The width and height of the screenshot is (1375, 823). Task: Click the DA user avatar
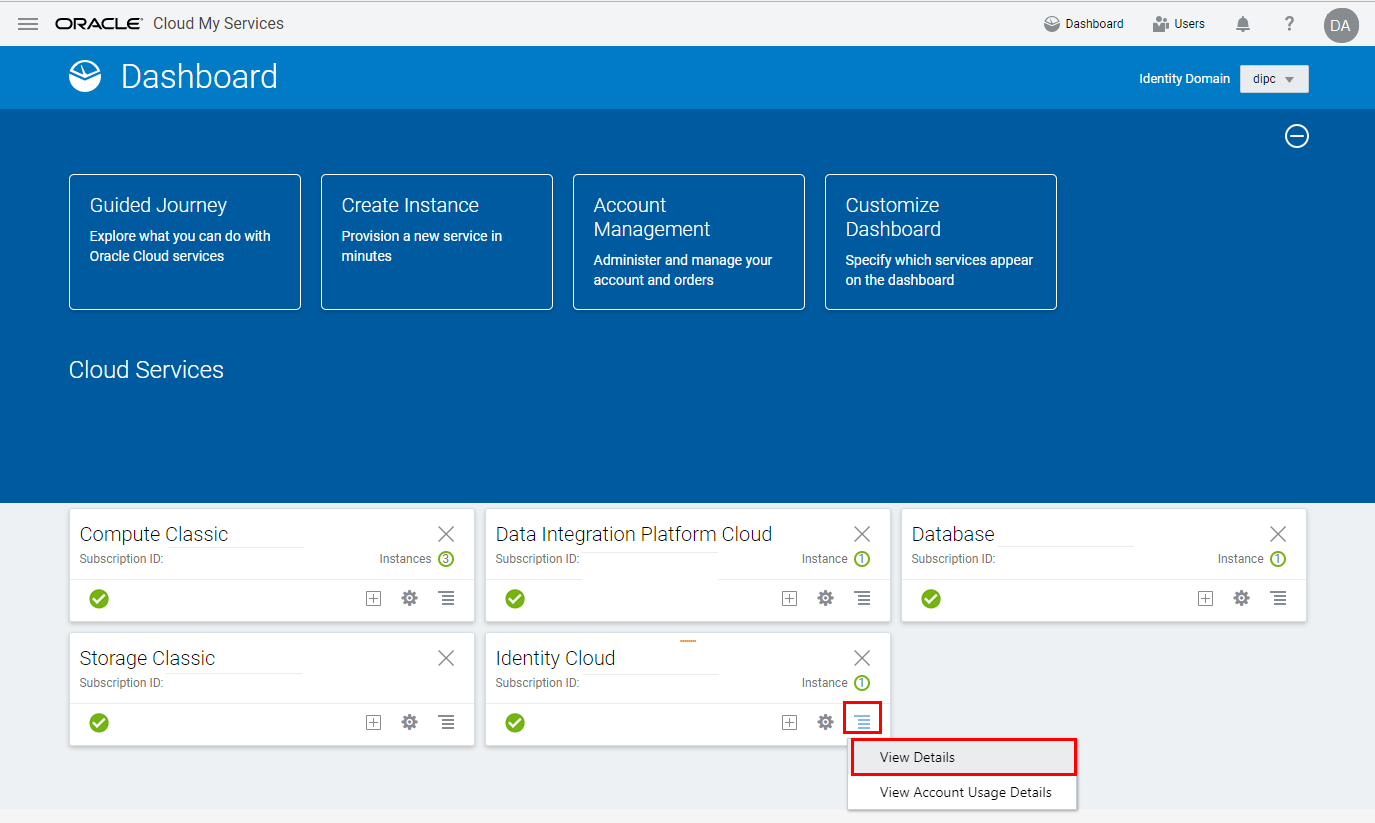point(1341,25)
